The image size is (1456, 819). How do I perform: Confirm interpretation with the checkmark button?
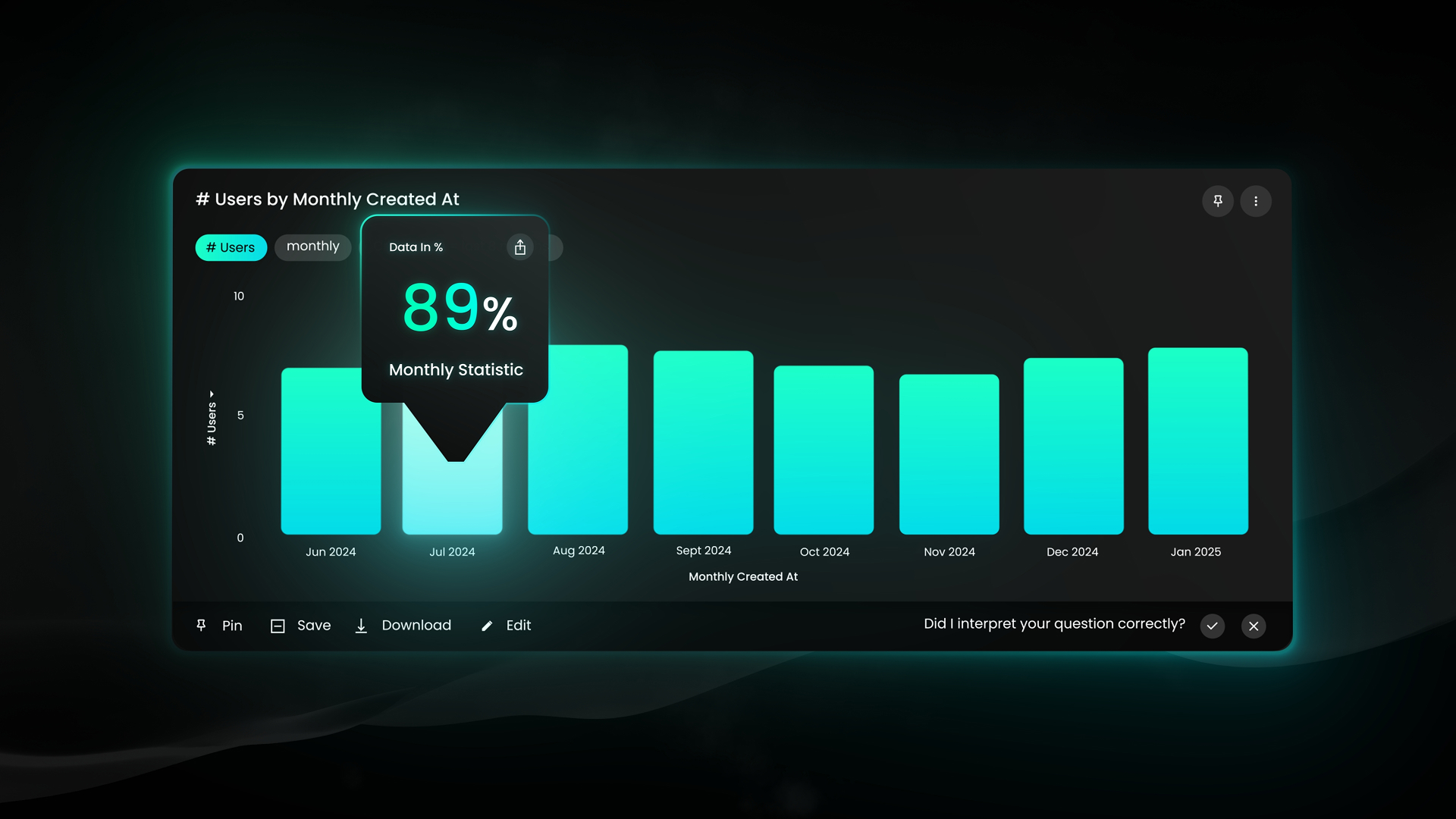point(1213,626)
